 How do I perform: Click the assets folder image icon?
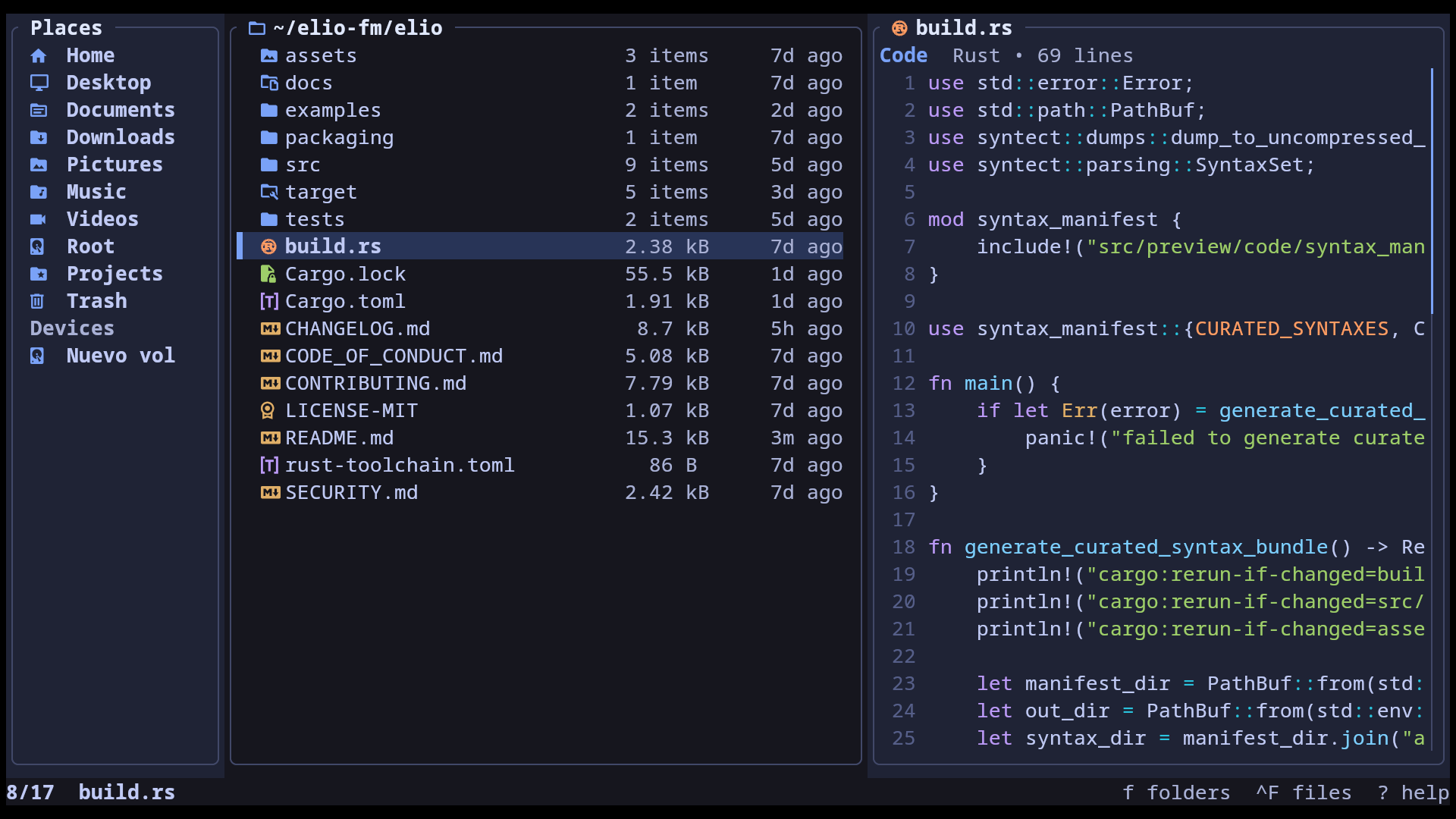[x=269, y=56]
